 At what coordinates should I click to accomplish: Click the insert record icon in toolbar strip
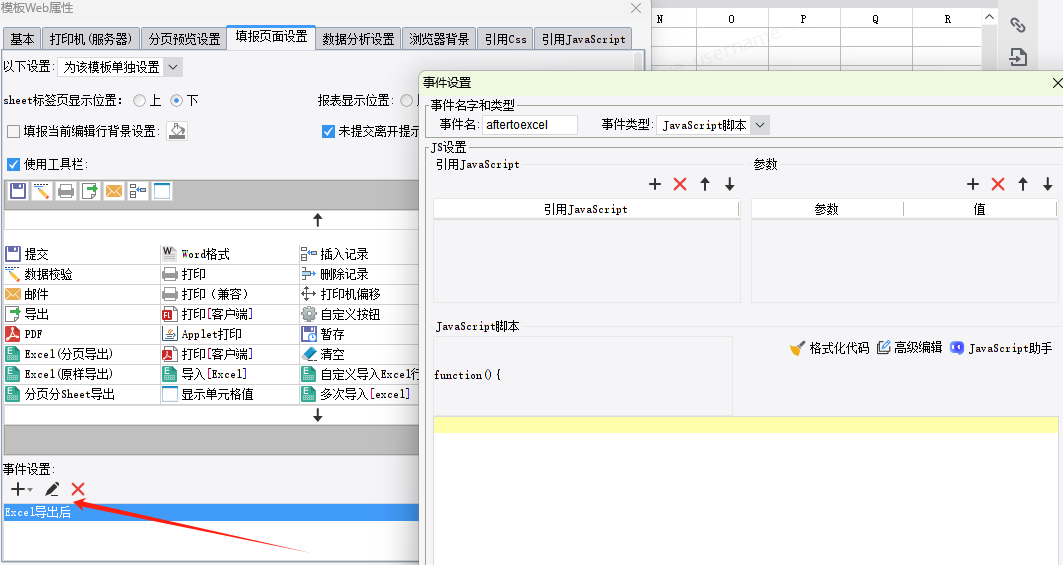pos(138,191)
